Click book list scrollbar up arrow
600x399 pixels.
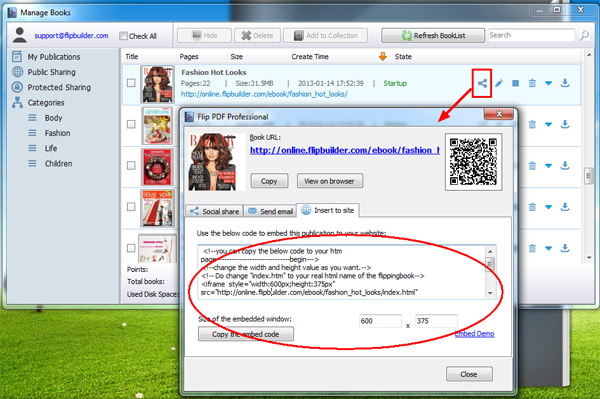[589, 55]
